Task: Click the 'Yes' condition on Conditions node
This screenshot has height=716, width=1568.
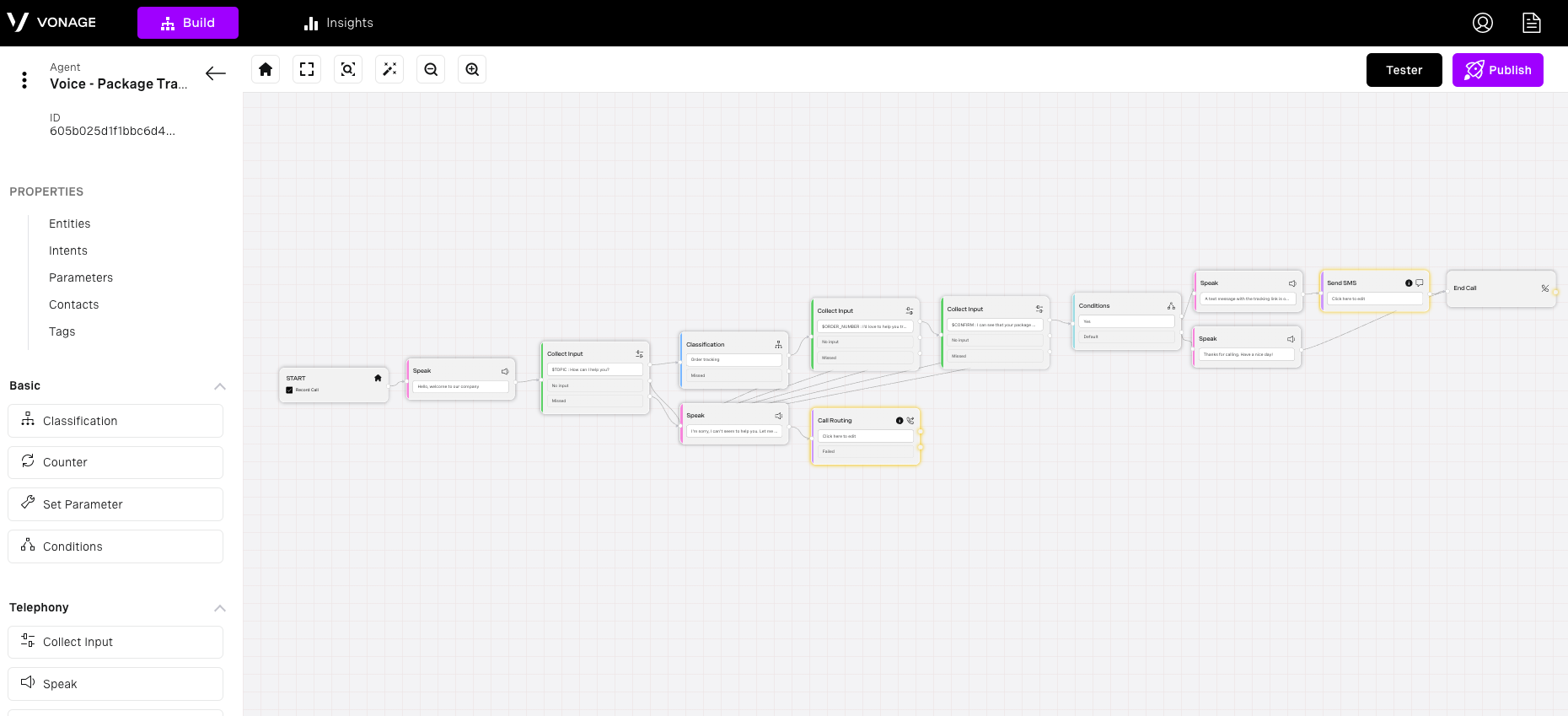Action: [x=1126, y=321]
